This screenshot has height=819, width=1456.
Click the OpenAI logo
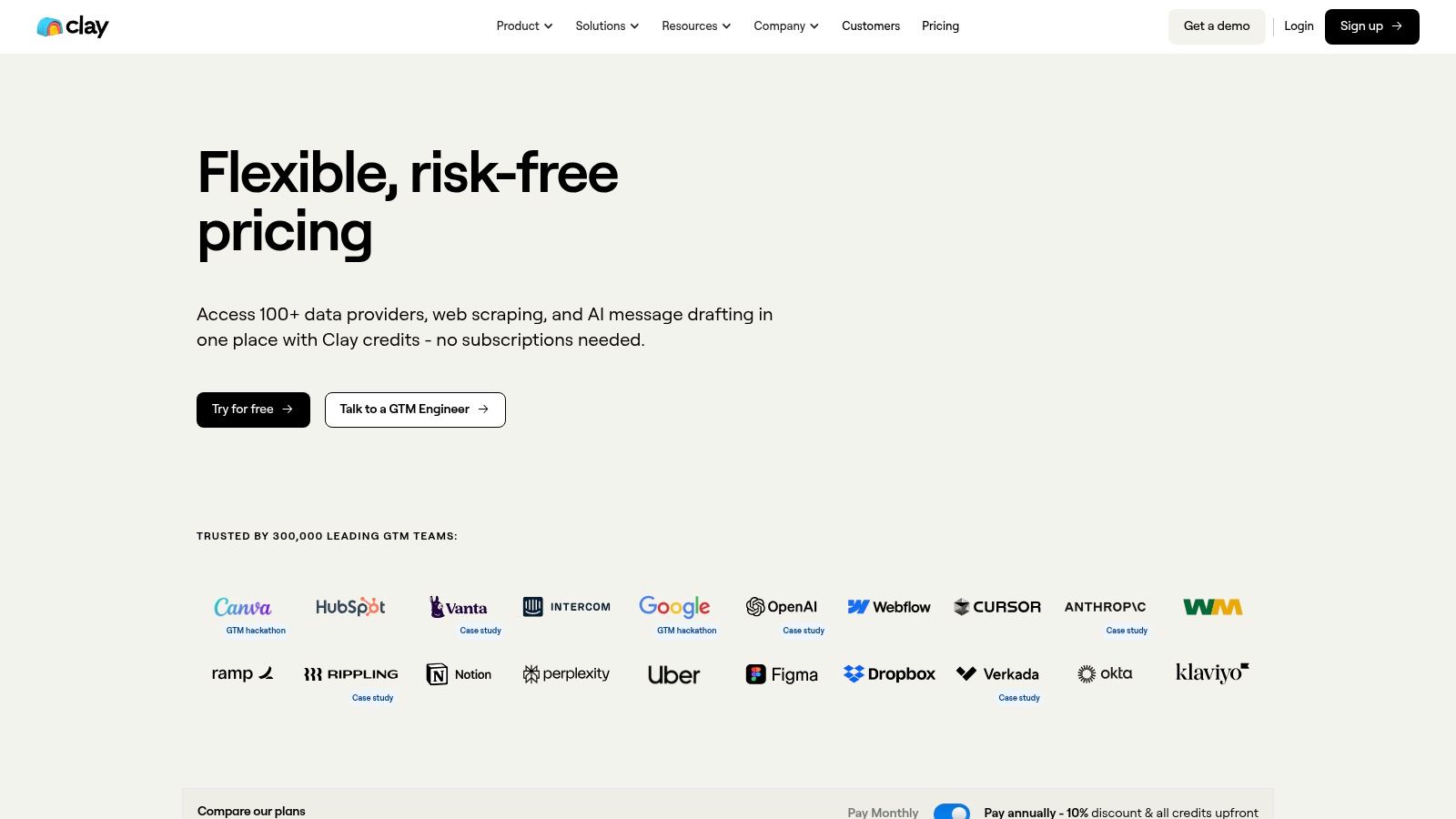782,607
